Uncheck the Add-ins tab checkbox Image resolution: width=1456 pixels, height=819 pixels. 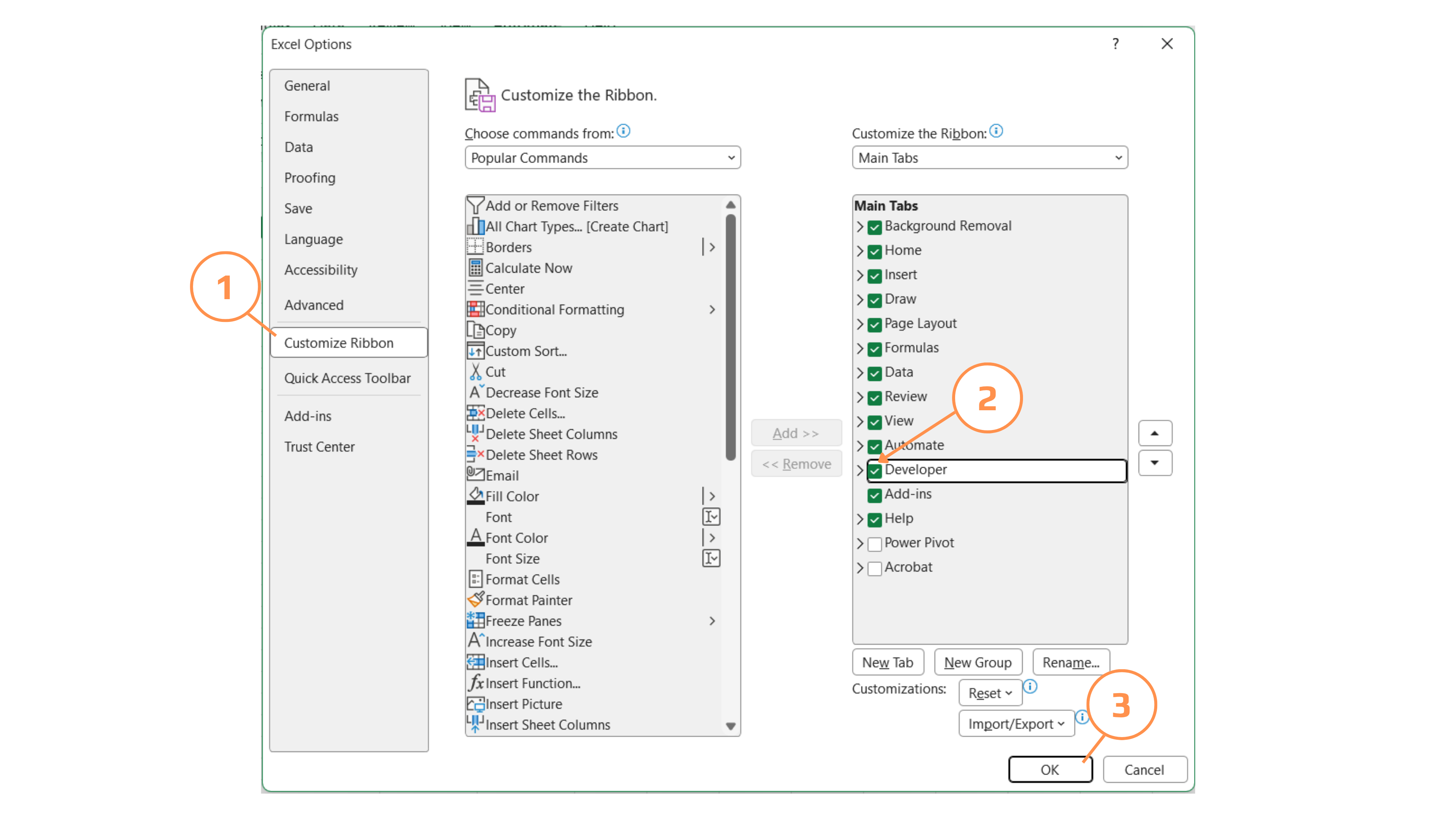pyautogui.click(x=874, y=495)
